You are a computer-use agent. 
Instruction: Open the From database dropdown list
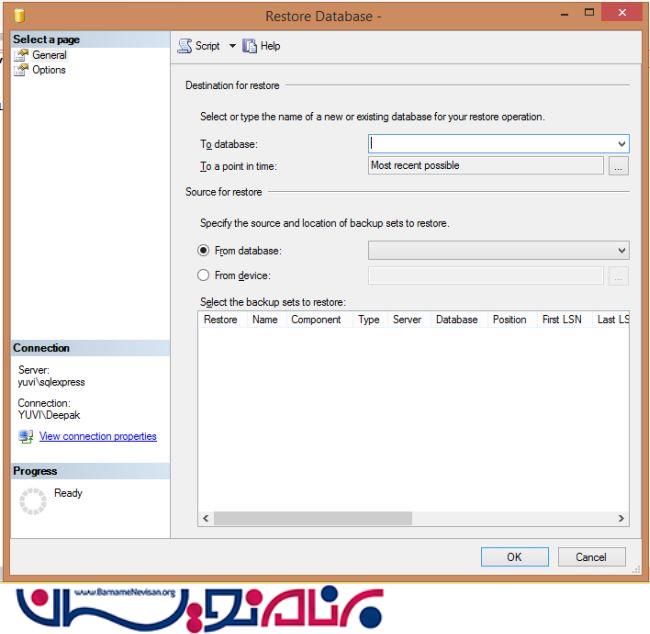coord(621,251)
